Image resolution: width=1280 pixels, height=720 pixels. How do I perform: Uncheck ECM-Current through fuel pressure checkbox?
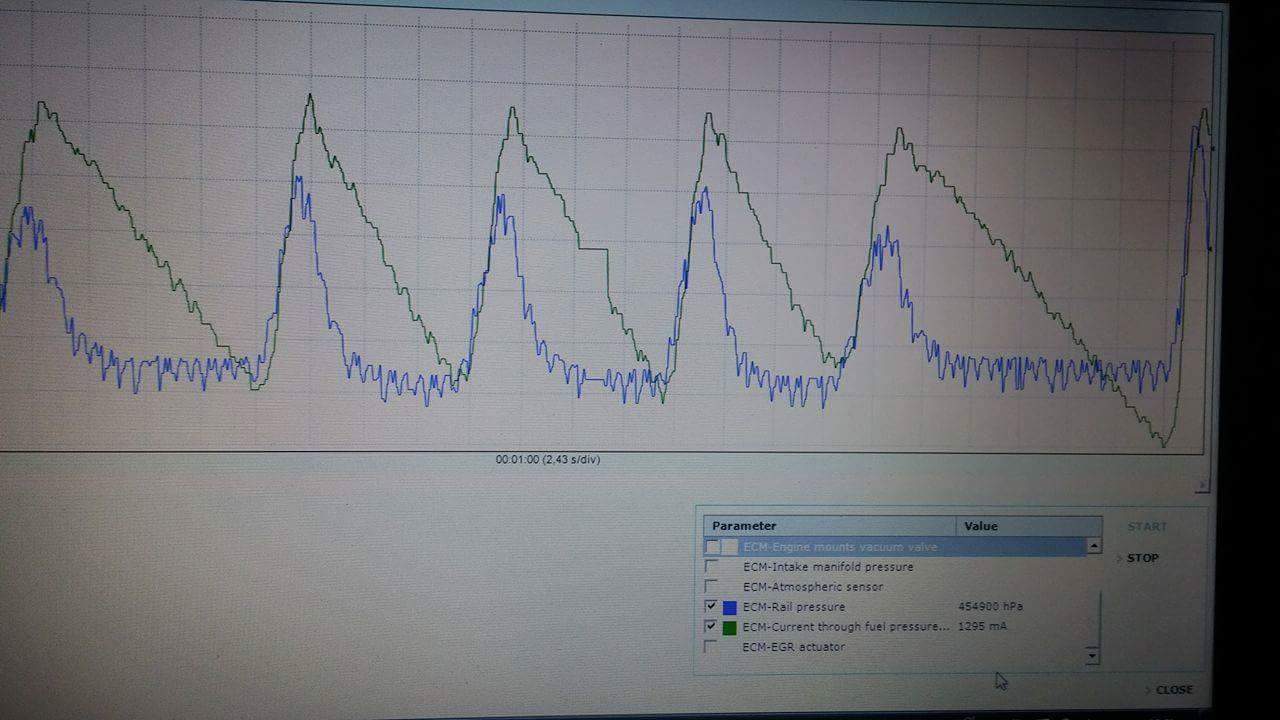pyautogui.click(x=711, y=627)
